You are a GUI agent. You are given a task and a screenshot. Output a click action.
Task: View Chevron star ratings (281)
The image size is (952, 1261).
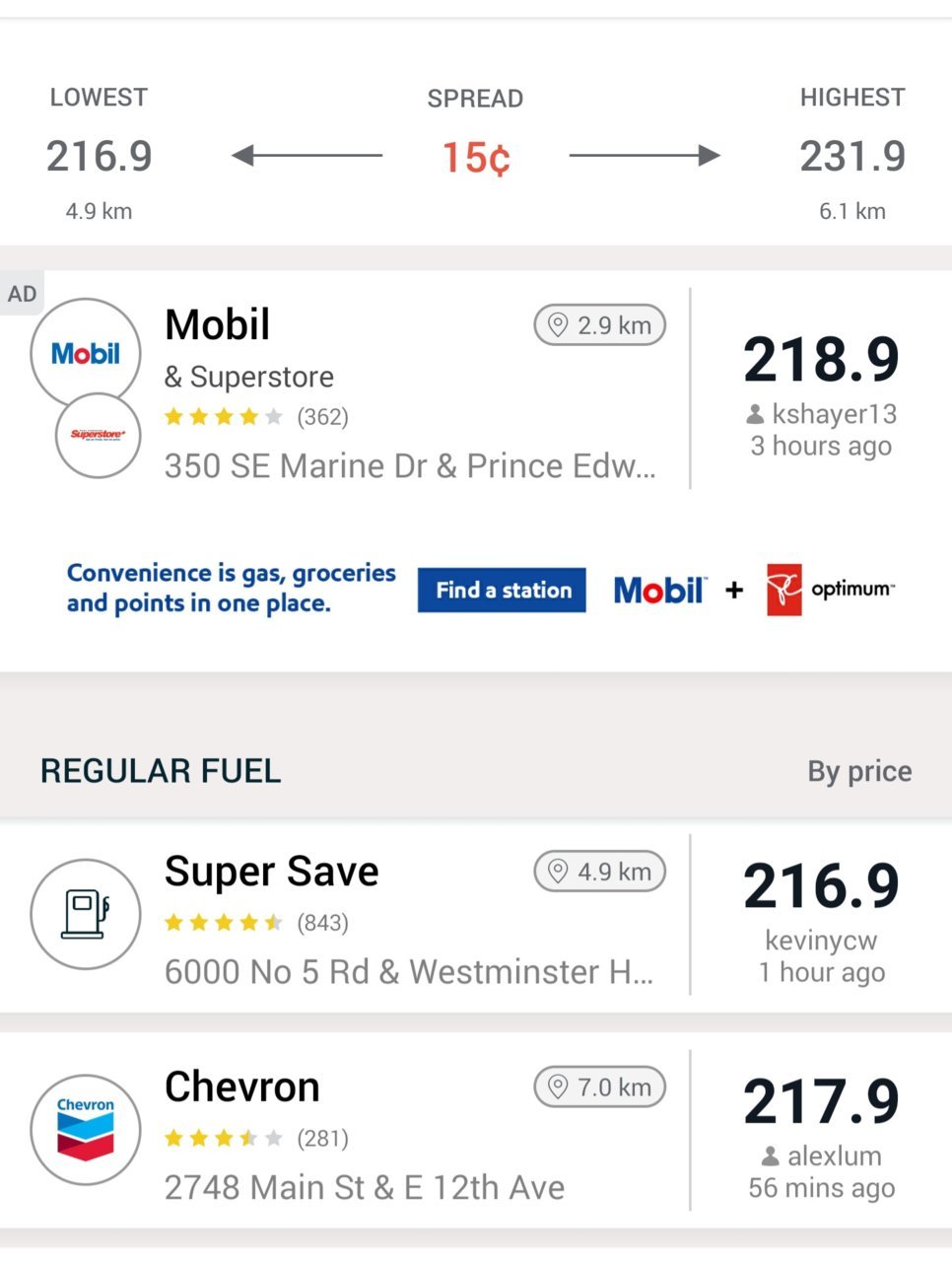pos(256,1139)
